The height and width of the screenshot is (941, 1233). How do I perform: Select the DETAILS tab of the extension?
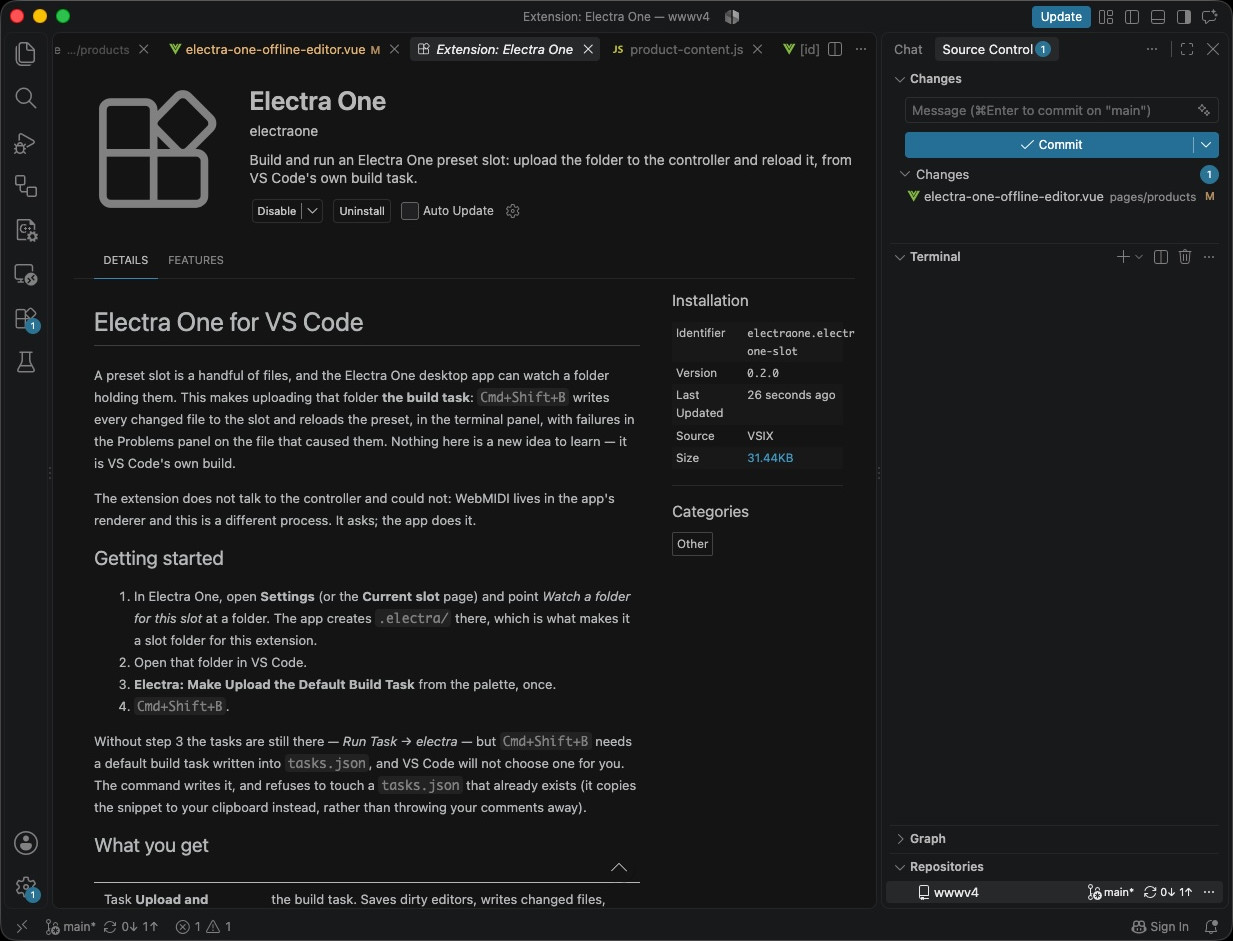(x=126, y=260)
